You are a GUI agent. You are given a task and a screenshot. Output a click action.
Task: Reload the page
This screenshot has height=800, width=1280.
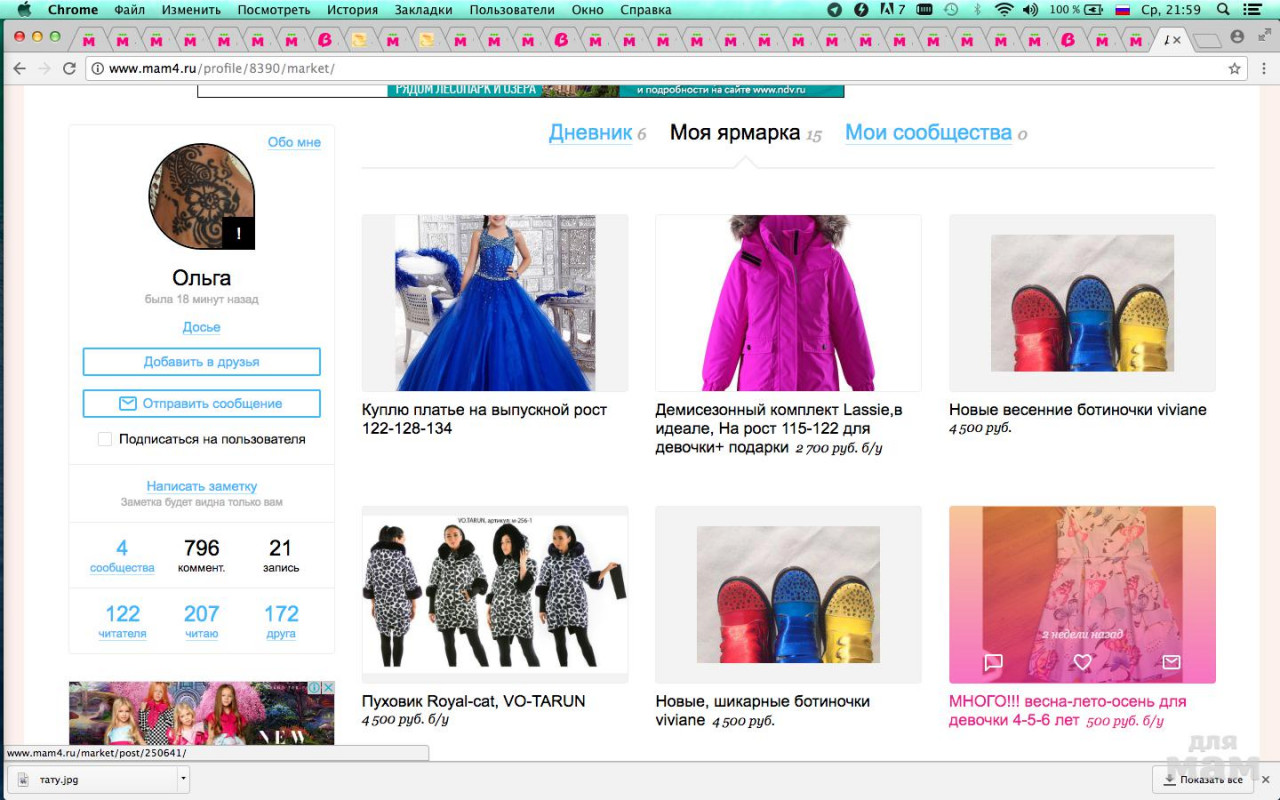click(x=69, y=69)
